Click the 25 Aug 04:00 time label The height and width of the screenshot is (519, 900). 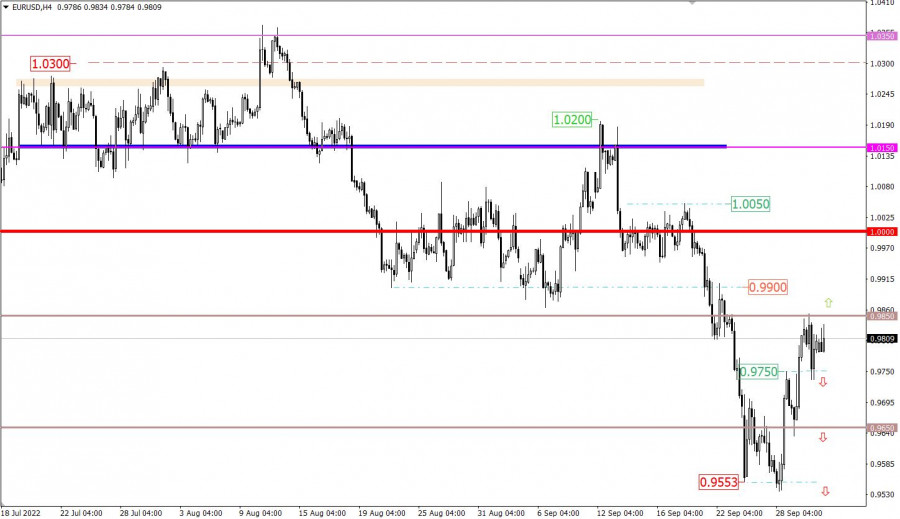441,513
